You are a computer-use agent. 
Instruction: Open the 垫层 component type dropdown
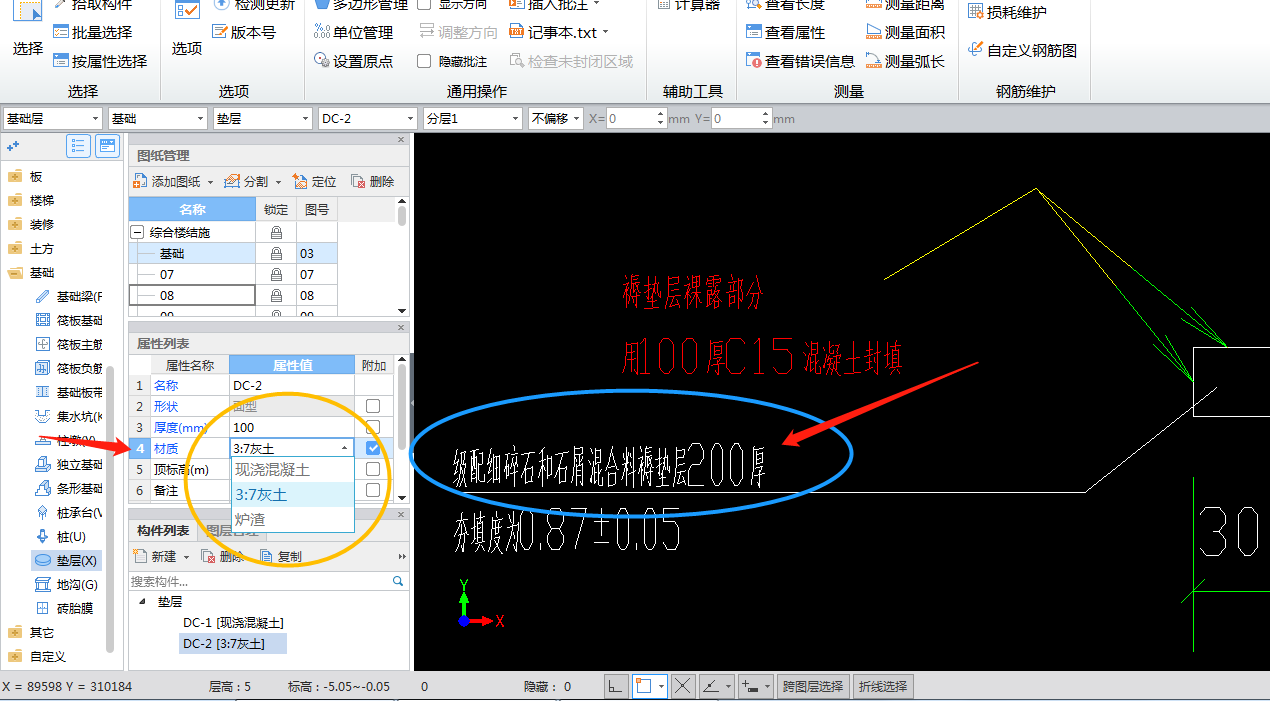[x=263, y=118]
